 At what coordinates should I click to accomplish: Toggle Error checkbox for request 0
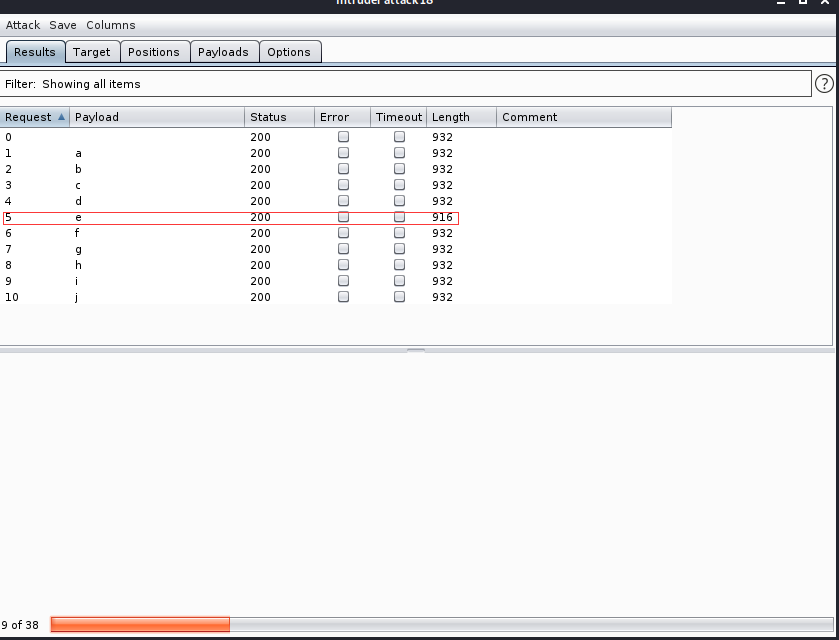point(343,137)
